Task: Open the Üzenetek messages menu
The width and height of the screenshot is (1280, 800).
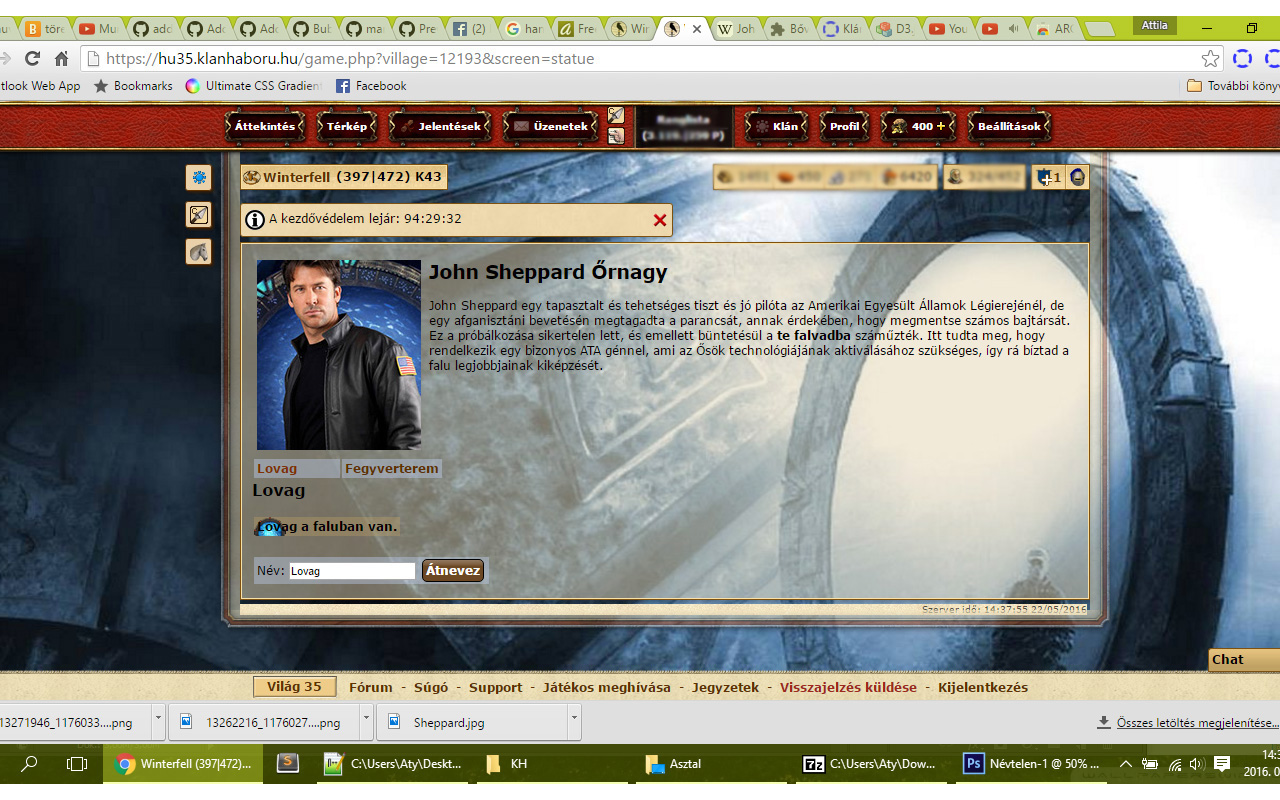Action: [x=550, y=127]
